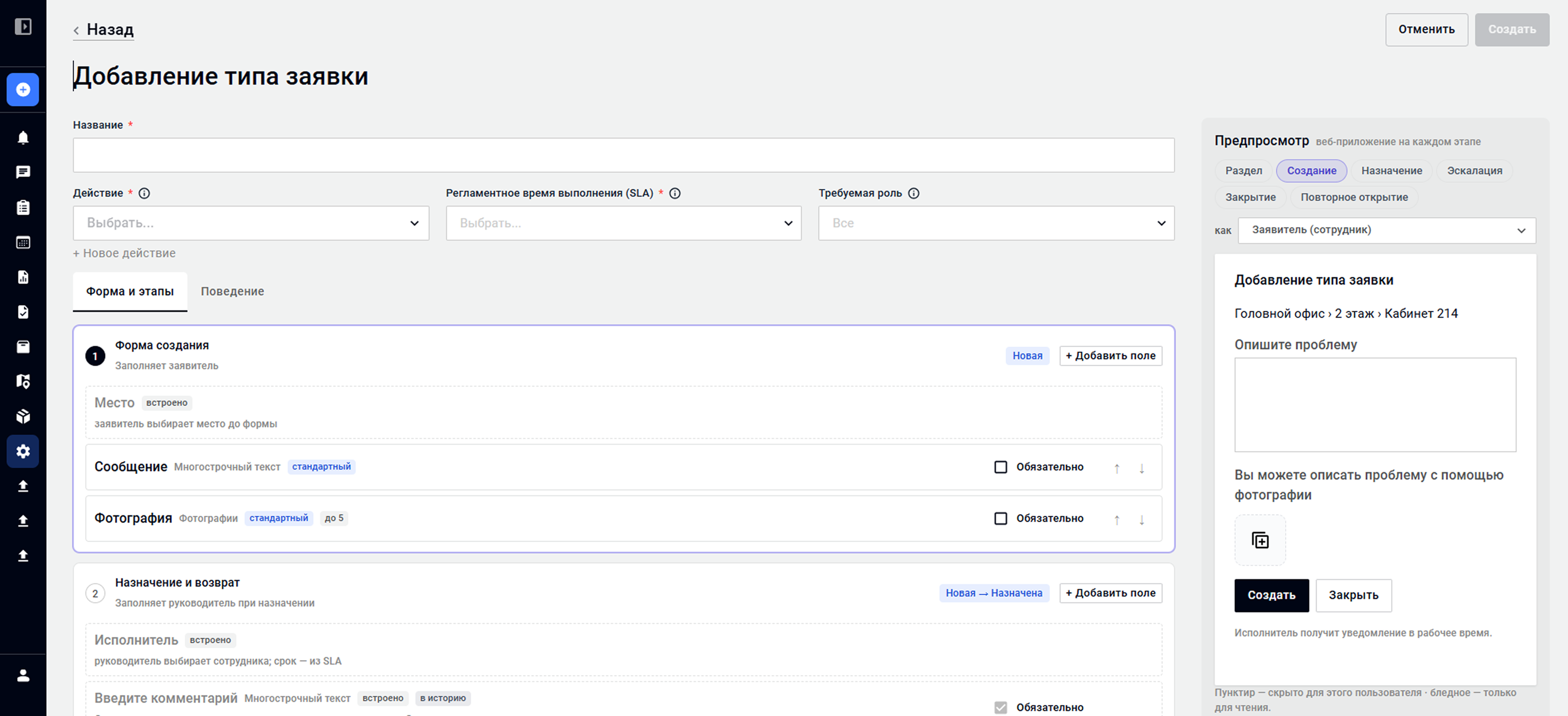The image size is (1568, 716).
Task: Click into the Название input field
Action: click(623, 155)
